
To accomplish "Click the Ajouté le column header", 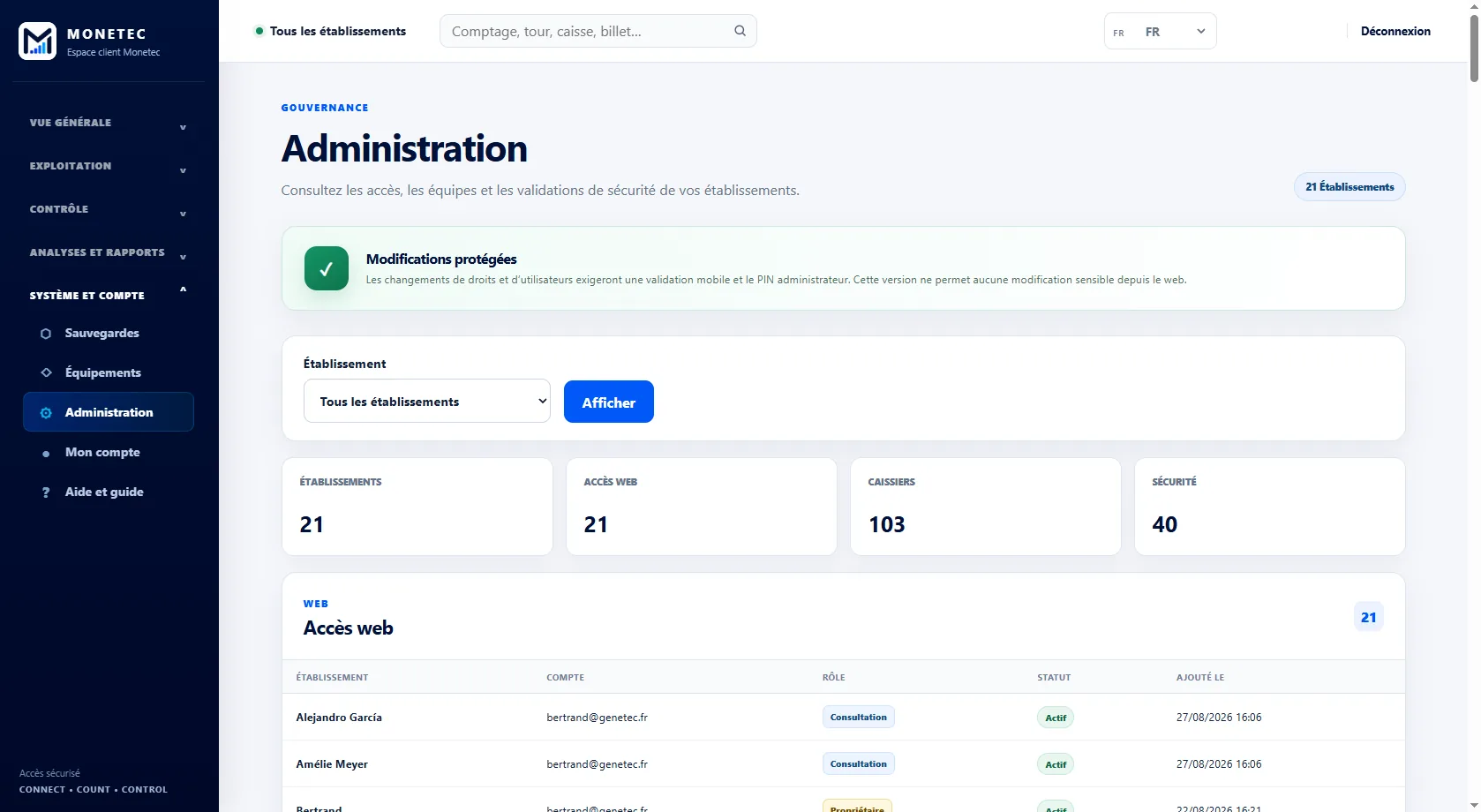I will 1200,678.
